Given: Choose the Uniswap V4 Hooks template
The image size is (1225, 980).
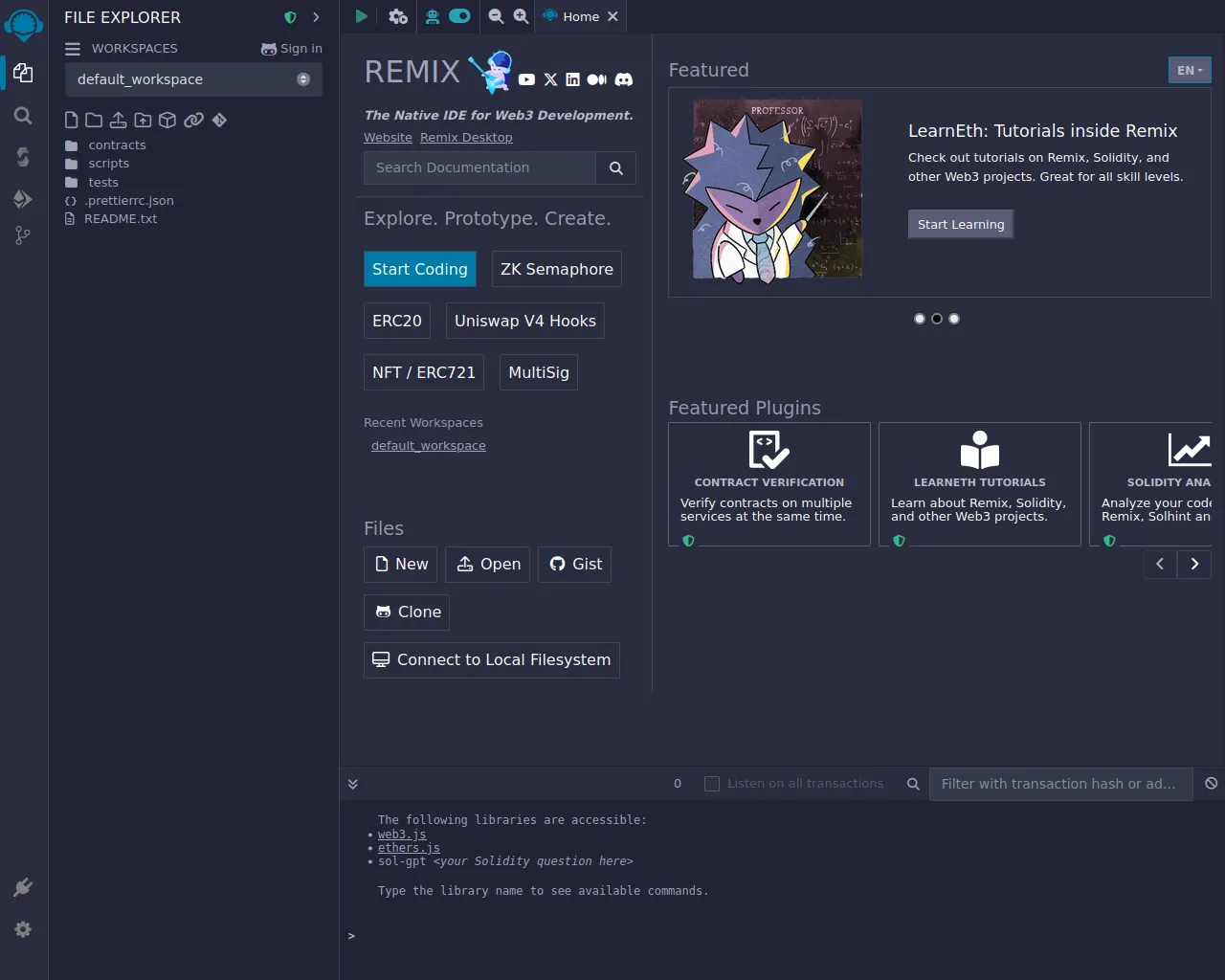Looking at the screenshot, I should tap(525, 321).
